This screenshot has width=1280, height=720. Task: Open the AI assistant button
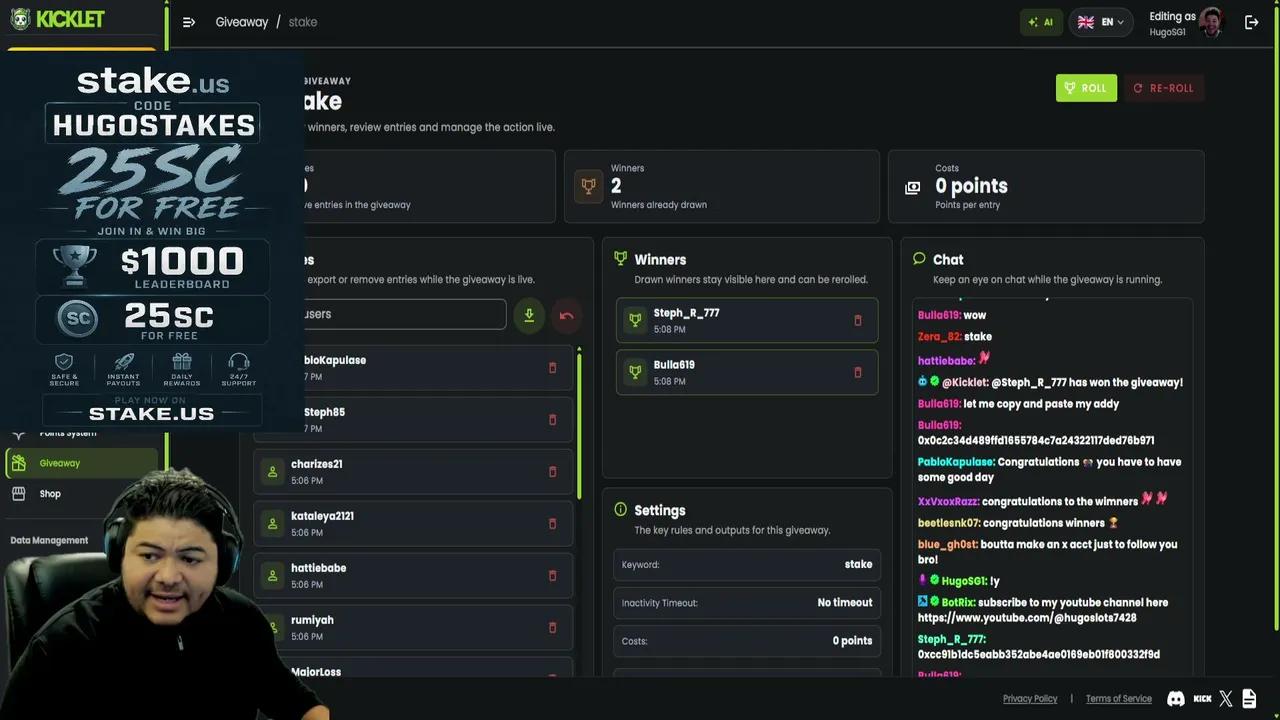[1041, 22]
